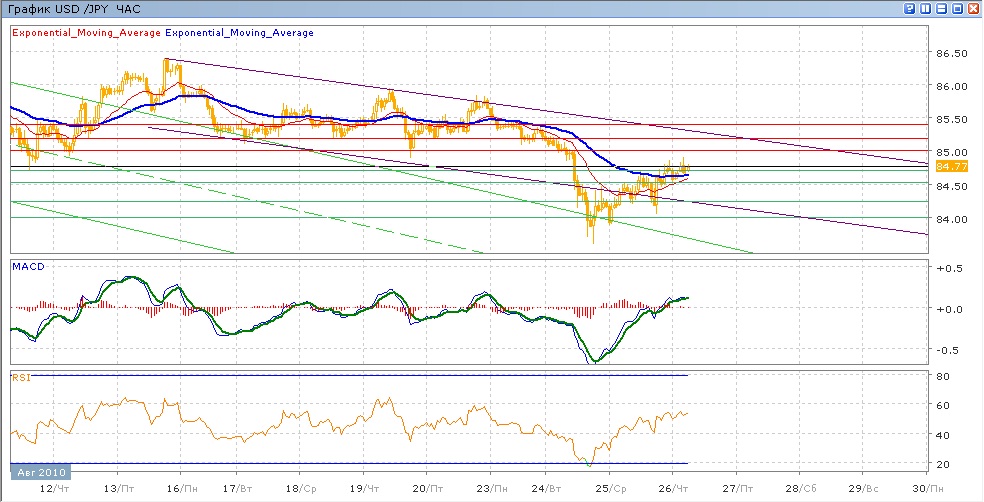
Task: Click the +0.5 level on MACD scale
Action: [946, 267]
